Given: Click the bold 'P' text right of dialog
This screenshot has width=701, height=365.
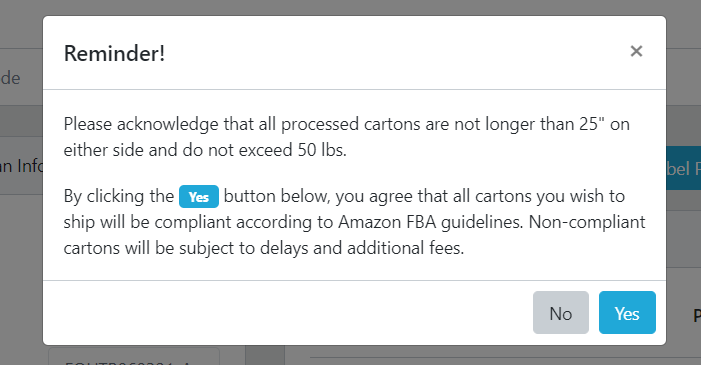Looking at the screenshot, I should [697, 316].
